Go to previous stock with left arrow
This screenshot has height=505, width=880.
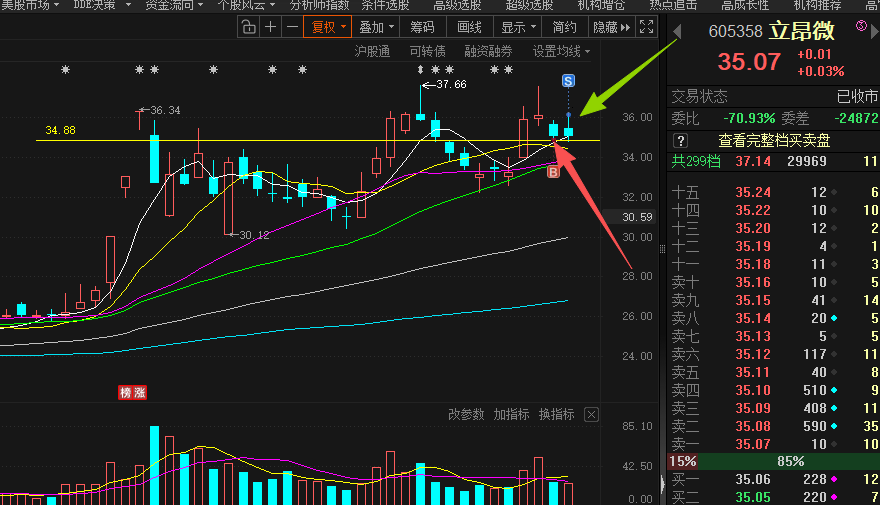click(x=677, y=32)
